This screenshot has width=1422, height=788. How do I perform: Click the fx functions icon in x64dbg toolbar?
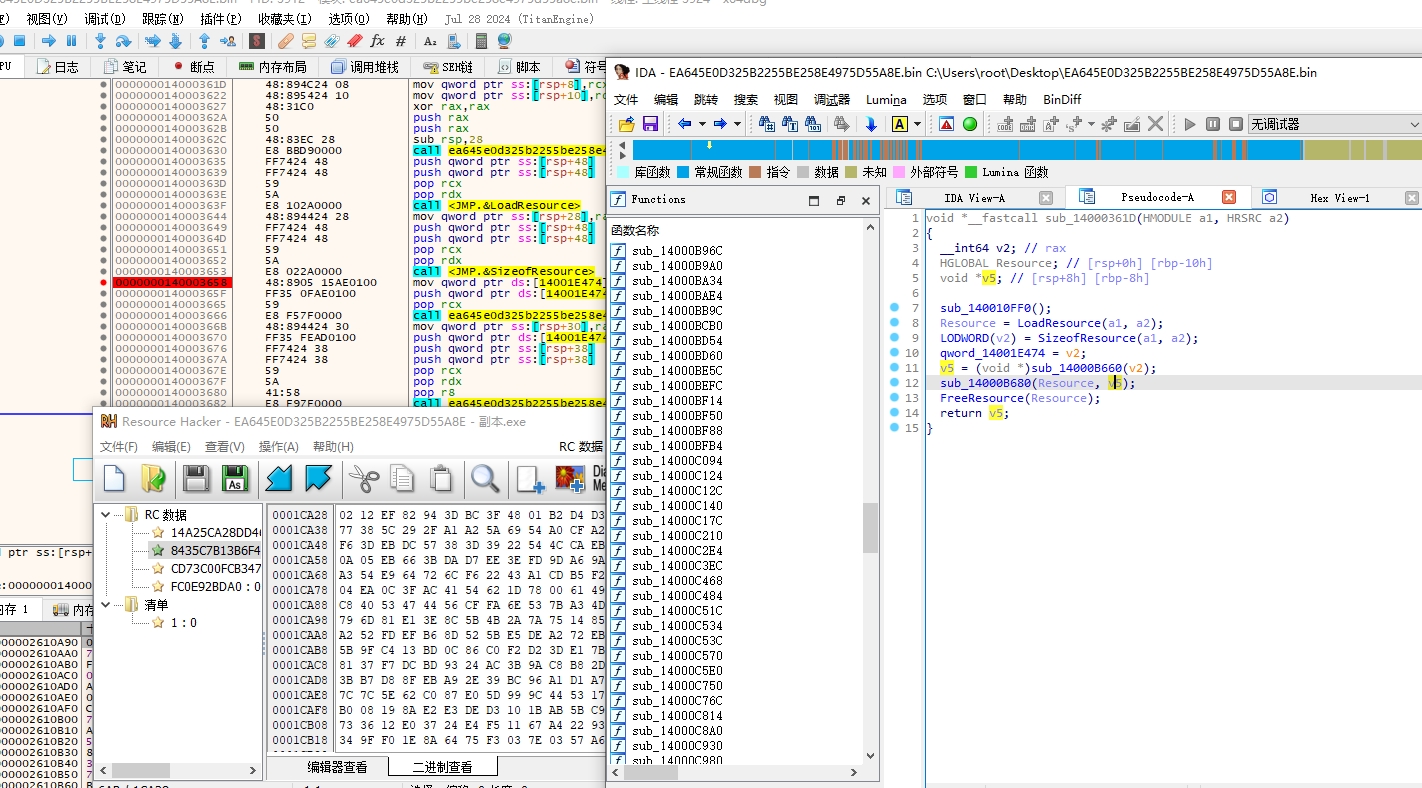coord(377,41)
